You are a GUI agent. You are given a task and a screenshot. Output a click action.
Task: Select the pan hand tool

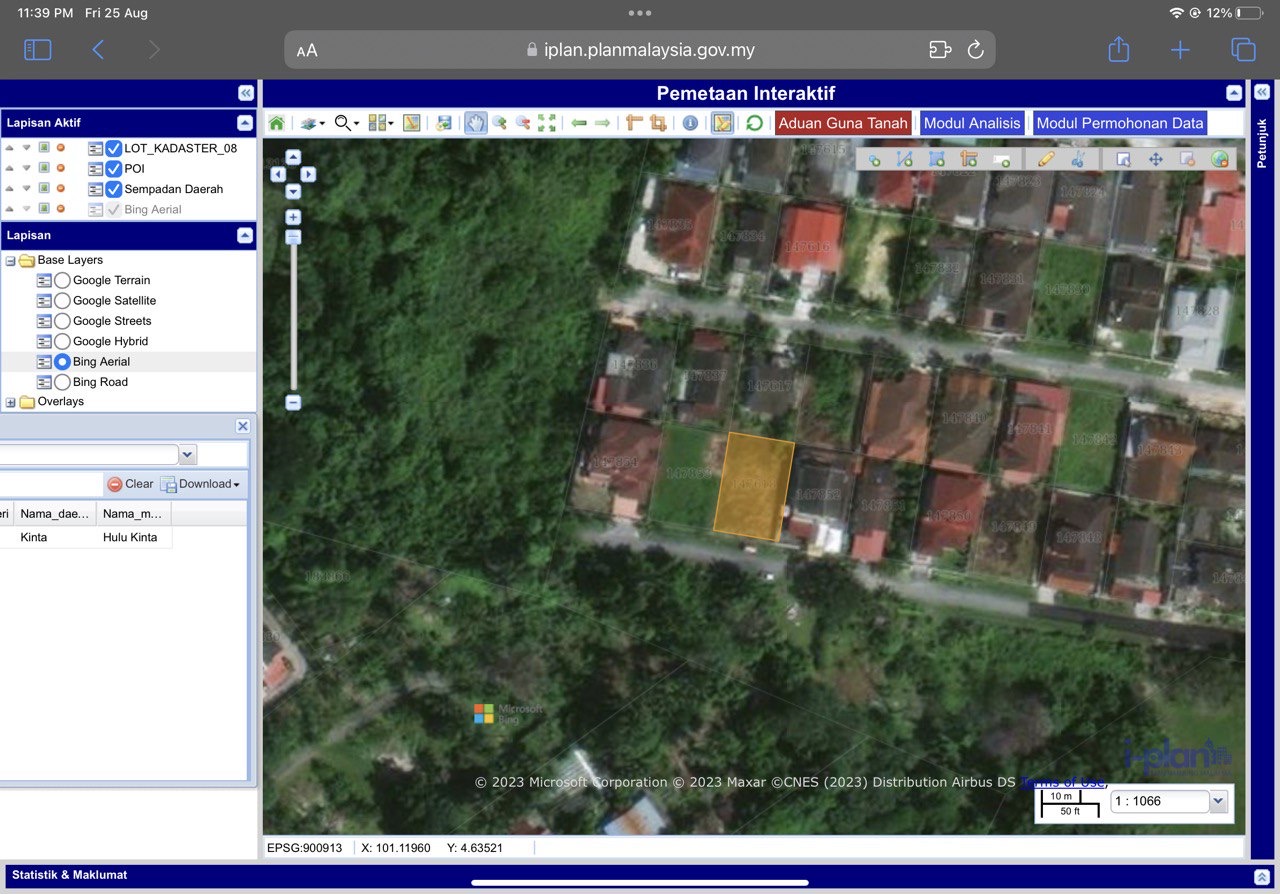(x=475, y=123)
